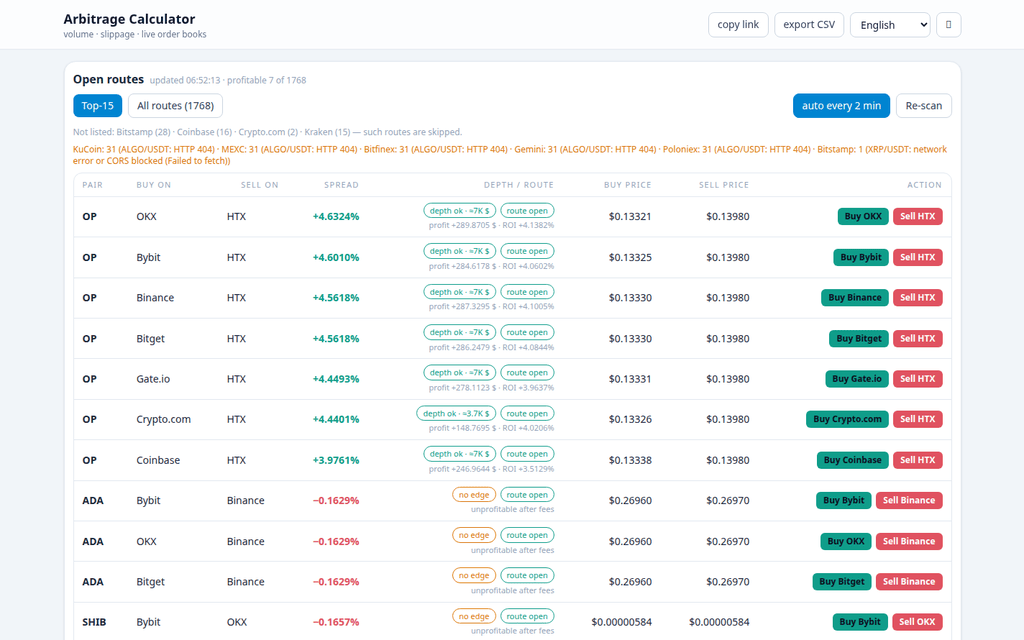Click the +4.6324% spread value
The width and height of the screenshot is (1024, 640).
pos(336,217)
